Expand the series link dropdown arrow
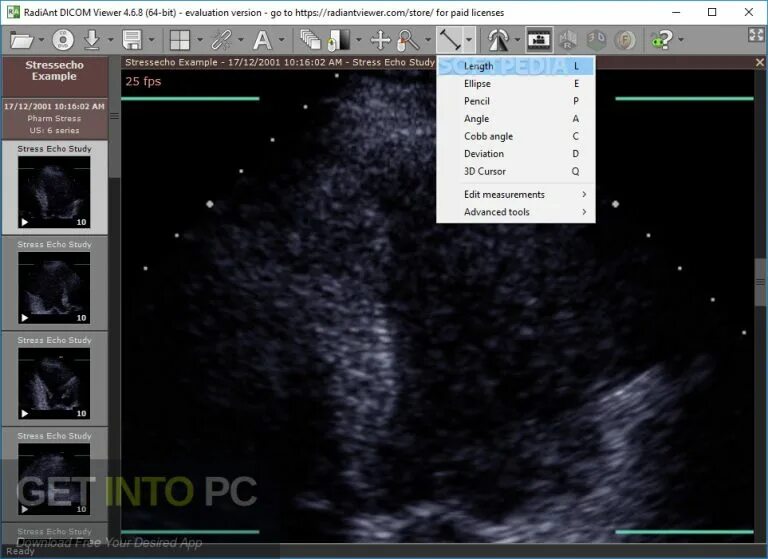Image resolution: width=768 pixels, height=559 pixels. pyautogui.click(x=240, y=40)
